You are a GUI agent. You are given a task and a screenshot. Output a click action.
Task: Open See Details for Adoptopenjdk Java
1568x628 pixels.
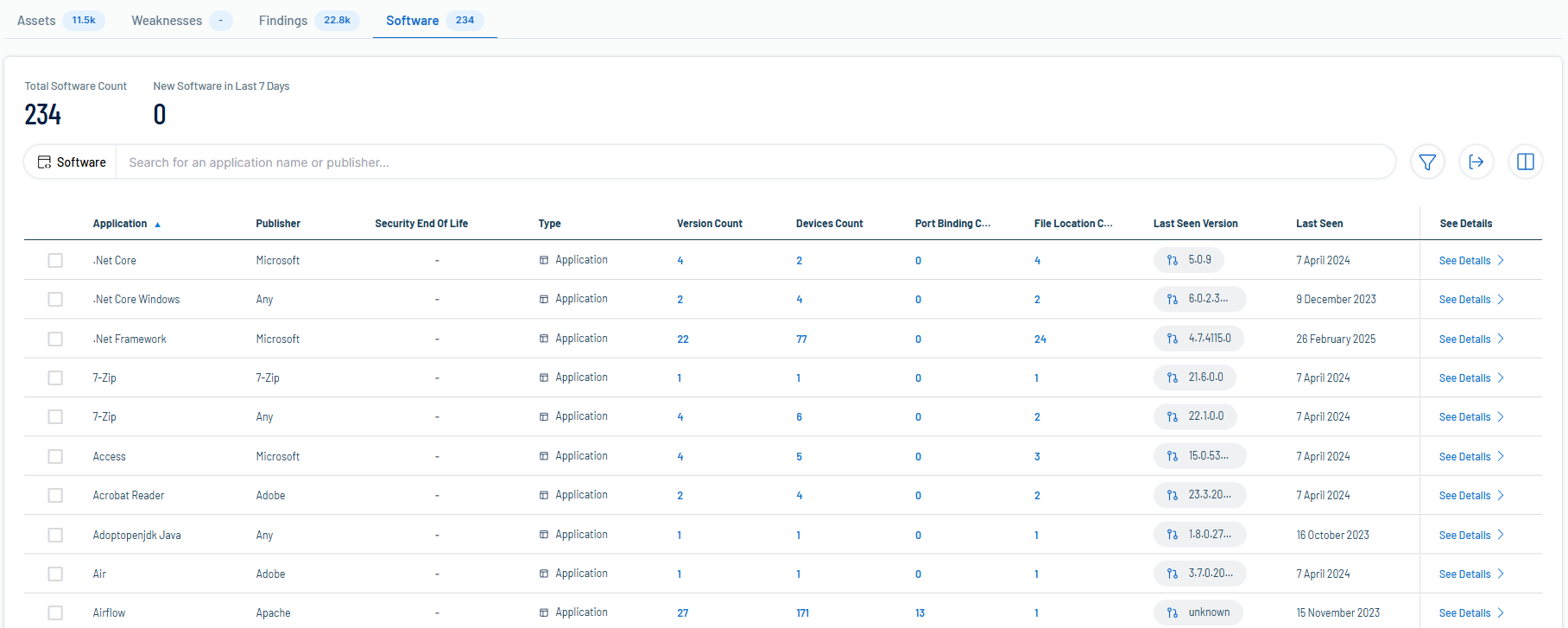click(x=1464, y=536)
